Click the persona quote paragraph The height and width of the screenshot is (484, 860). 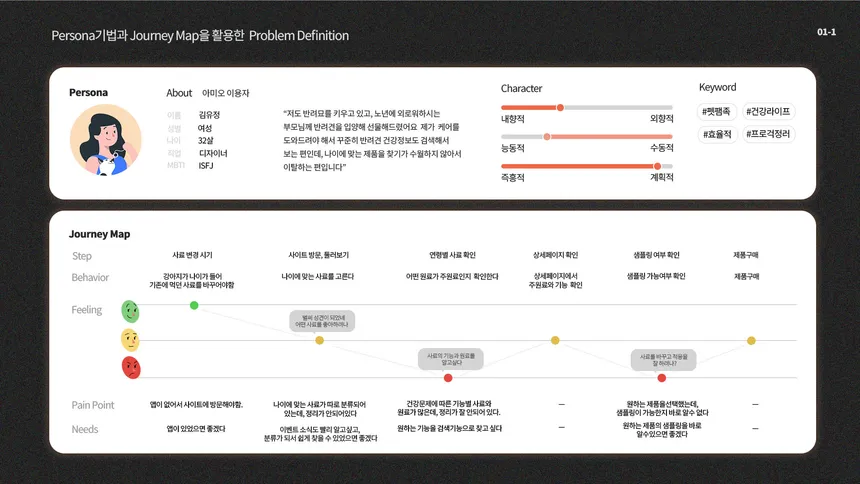click(372, 140)
